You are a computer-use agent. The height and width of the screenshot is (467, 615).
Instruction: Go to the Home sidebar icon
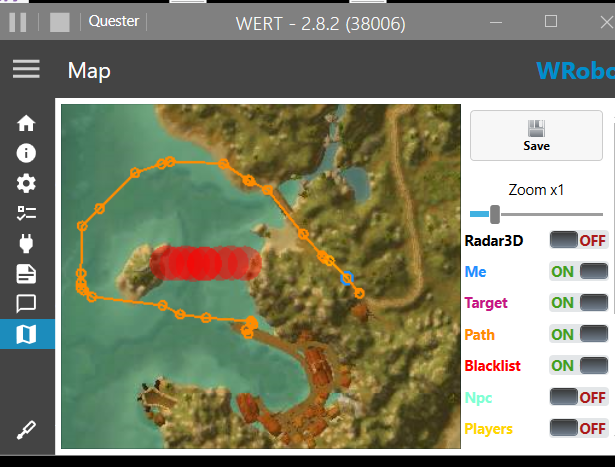pos(26,124)
